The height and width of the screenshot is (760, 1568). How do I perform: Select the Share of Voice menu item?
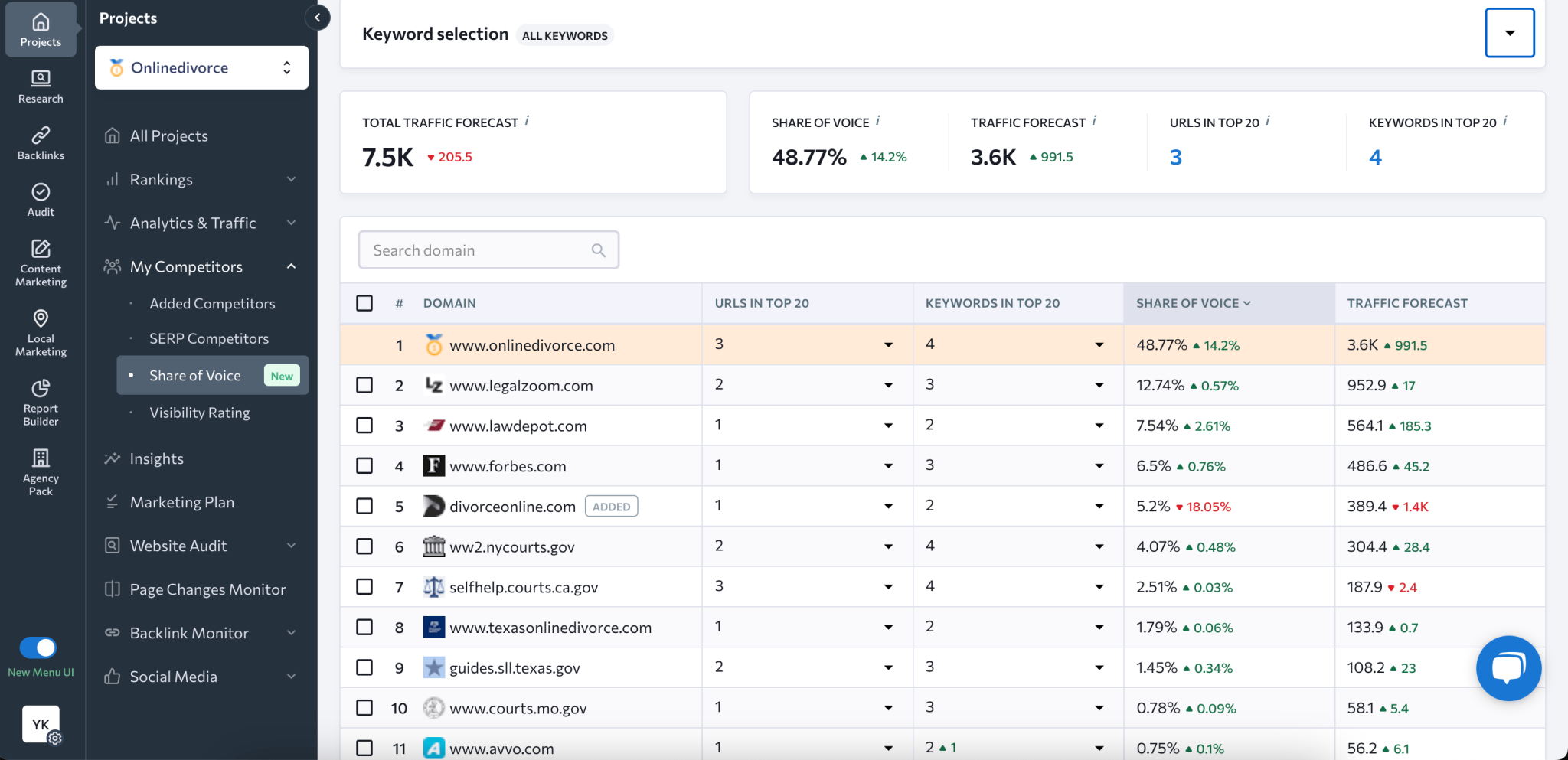coord(194,375)
